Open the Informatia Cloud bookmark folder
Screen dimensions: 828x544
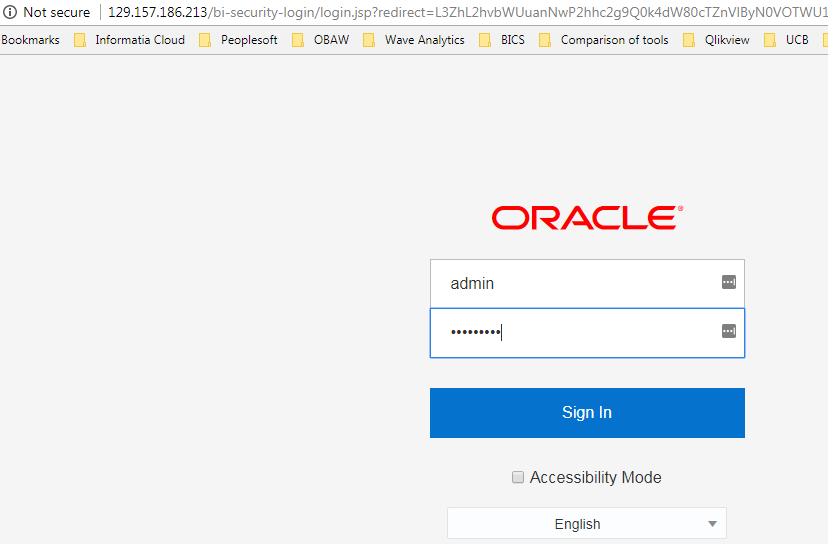(130, 40)
